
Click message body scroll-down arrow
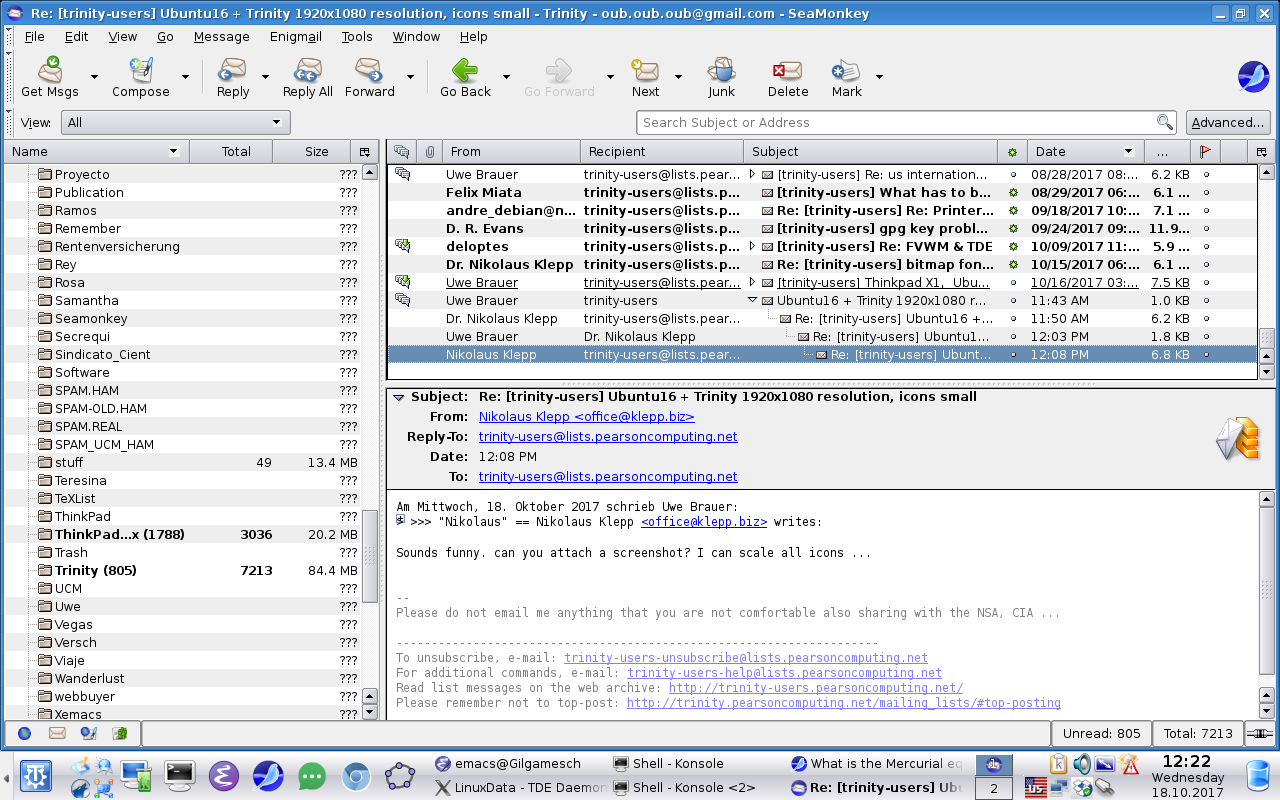point(1267,711)
